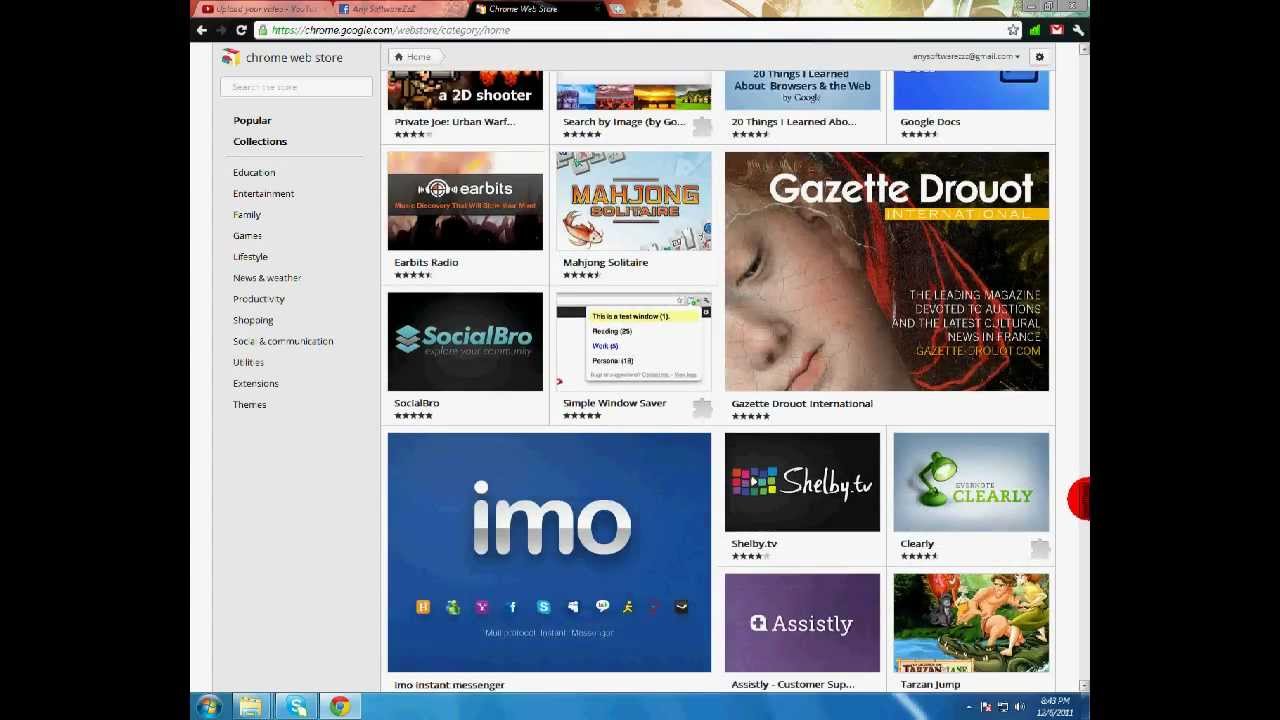This screenshot has width=1280, height=720.
Task: Go back using browser back arrow
Action: coord(202,30)
